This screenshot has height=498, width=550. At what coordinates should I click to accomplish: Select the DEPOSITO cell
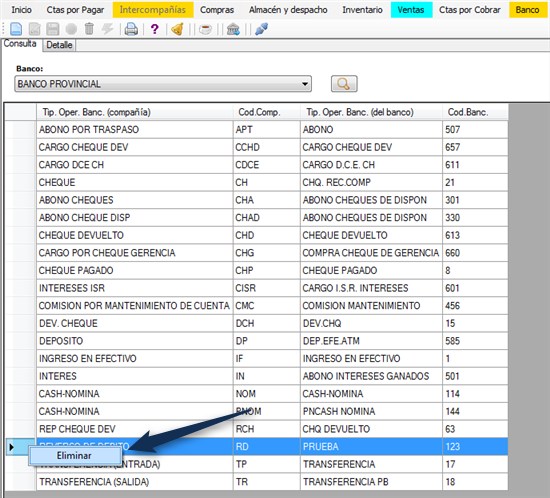pyautogui.click(x=135, y=341)
